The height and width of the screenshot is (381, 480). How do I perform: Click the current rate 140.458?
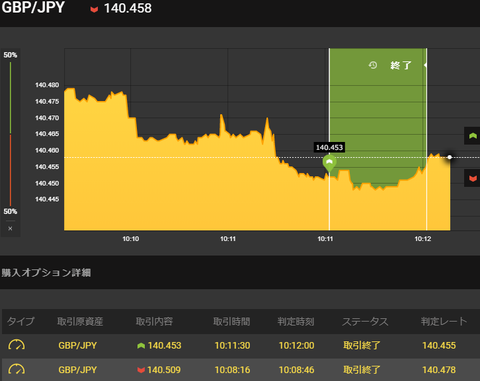[x=128, y=8]
